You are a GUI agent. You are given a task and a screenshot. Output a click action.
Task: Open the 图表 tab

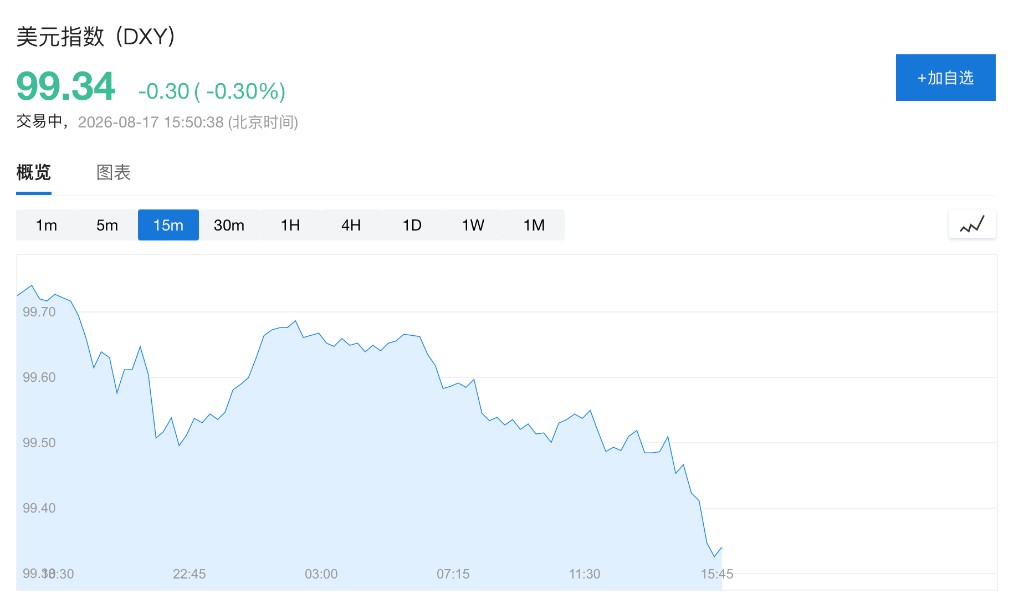[x=114, y=172]
